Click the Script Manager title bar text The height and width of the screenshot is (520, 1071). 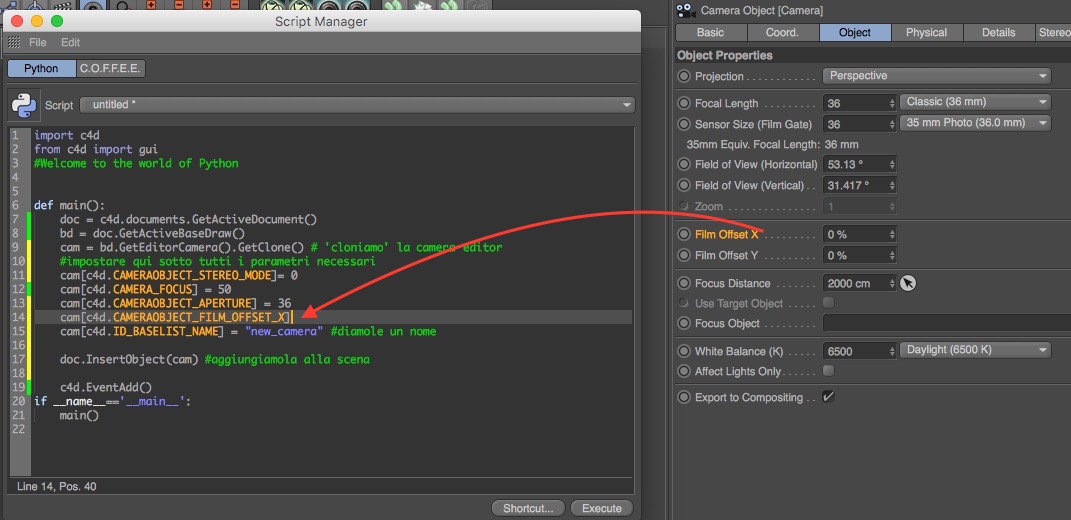(321, 21)
